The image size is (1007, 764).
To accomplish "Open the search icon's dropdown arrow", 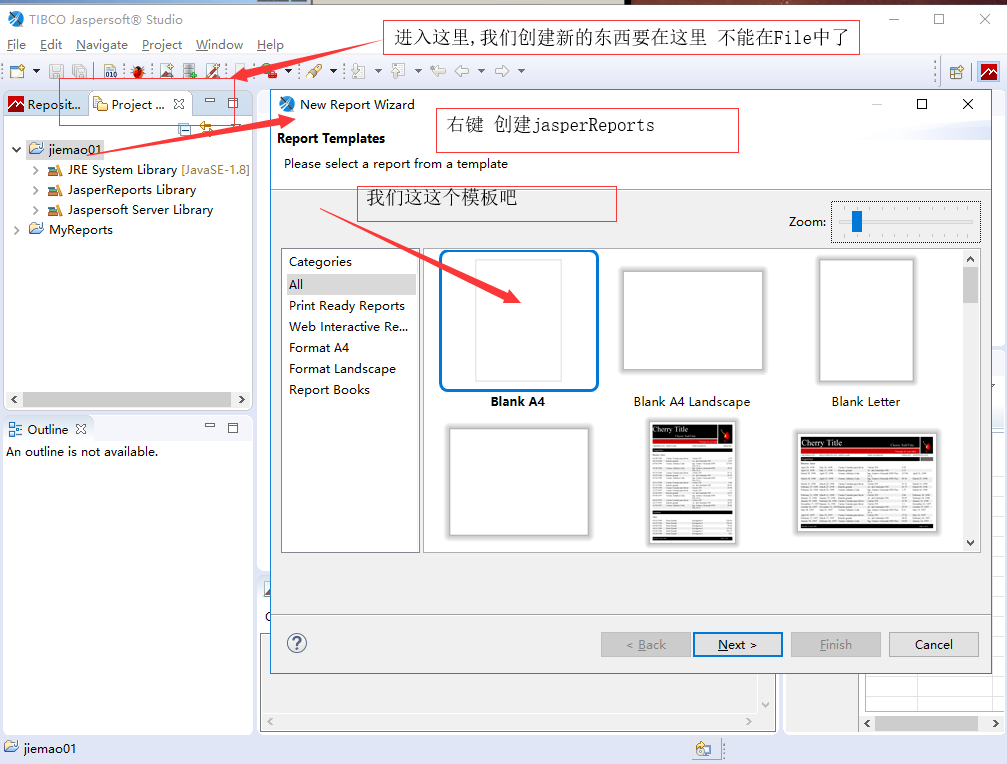I will click(333, 71).
